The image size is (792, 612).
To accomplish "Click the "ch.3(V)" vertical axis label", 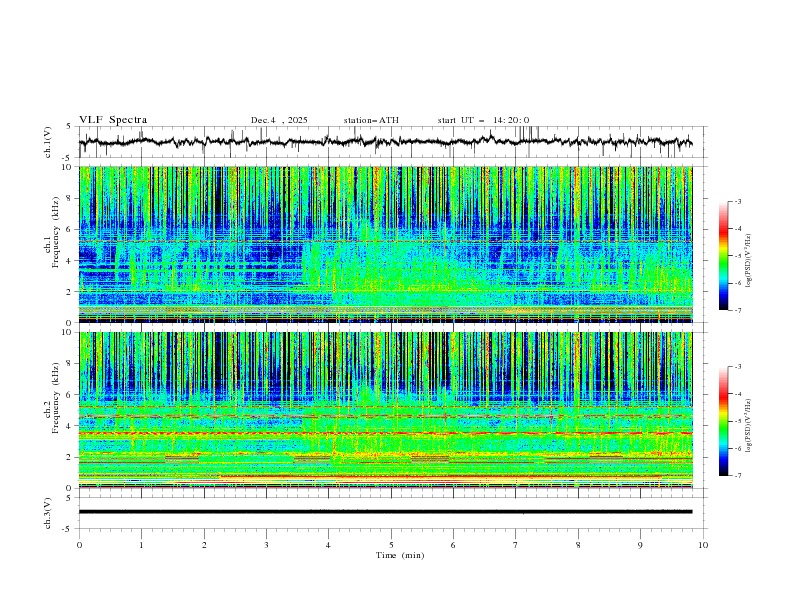I will (x=48, y=513).
